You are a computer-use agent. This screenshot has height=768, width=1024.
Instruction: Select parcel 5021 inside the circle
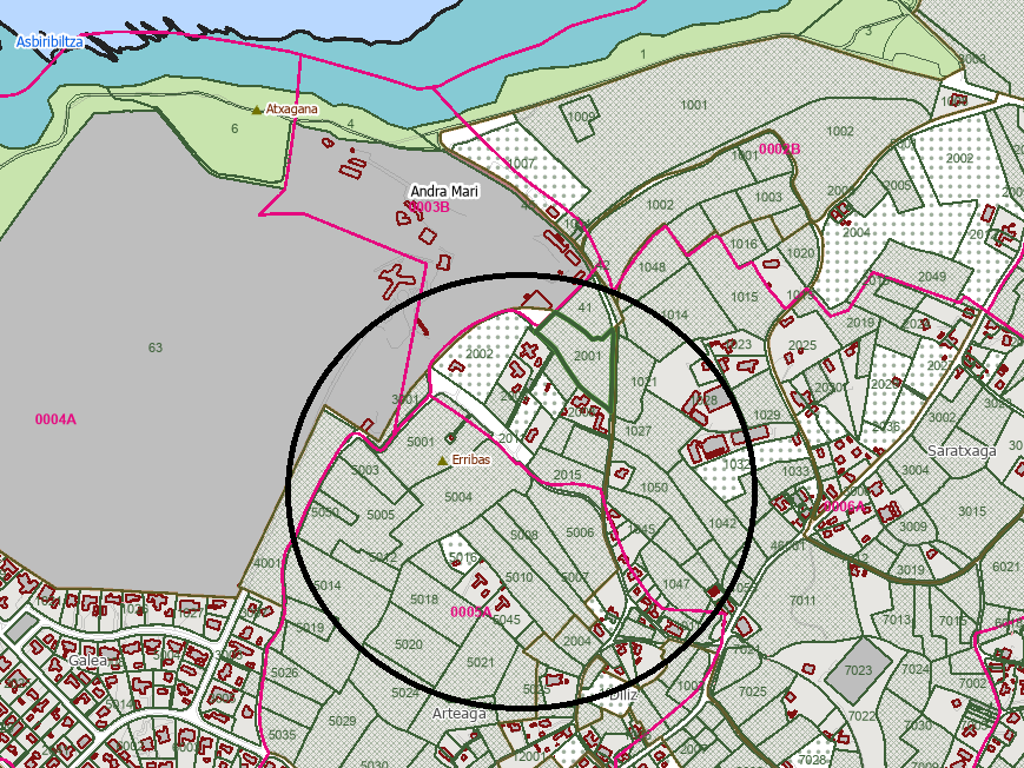(x=480, y=662)
